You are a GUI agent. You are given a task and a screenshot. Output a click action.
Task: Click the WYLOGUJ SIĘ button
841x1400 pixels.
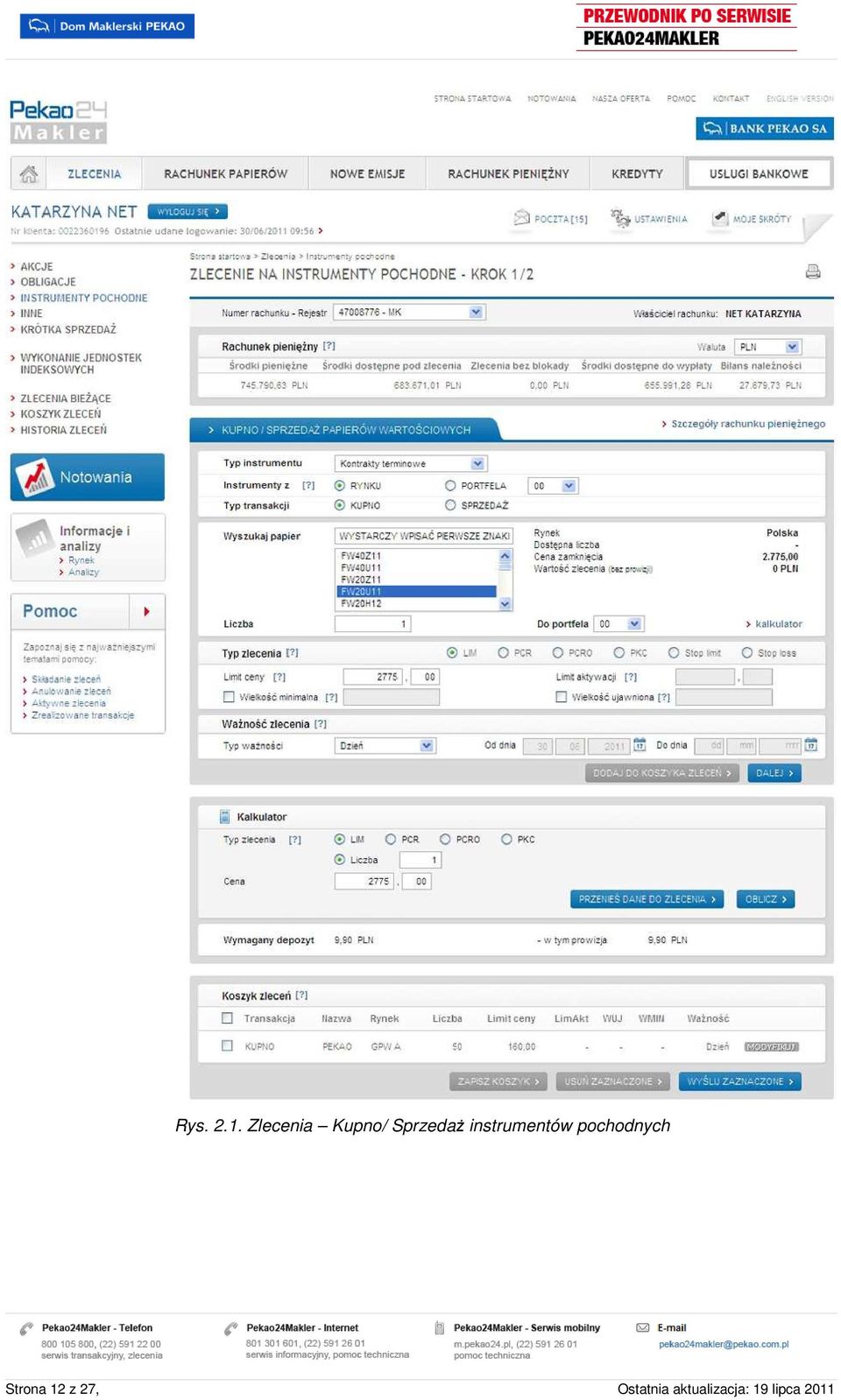[x=187, y=211]
